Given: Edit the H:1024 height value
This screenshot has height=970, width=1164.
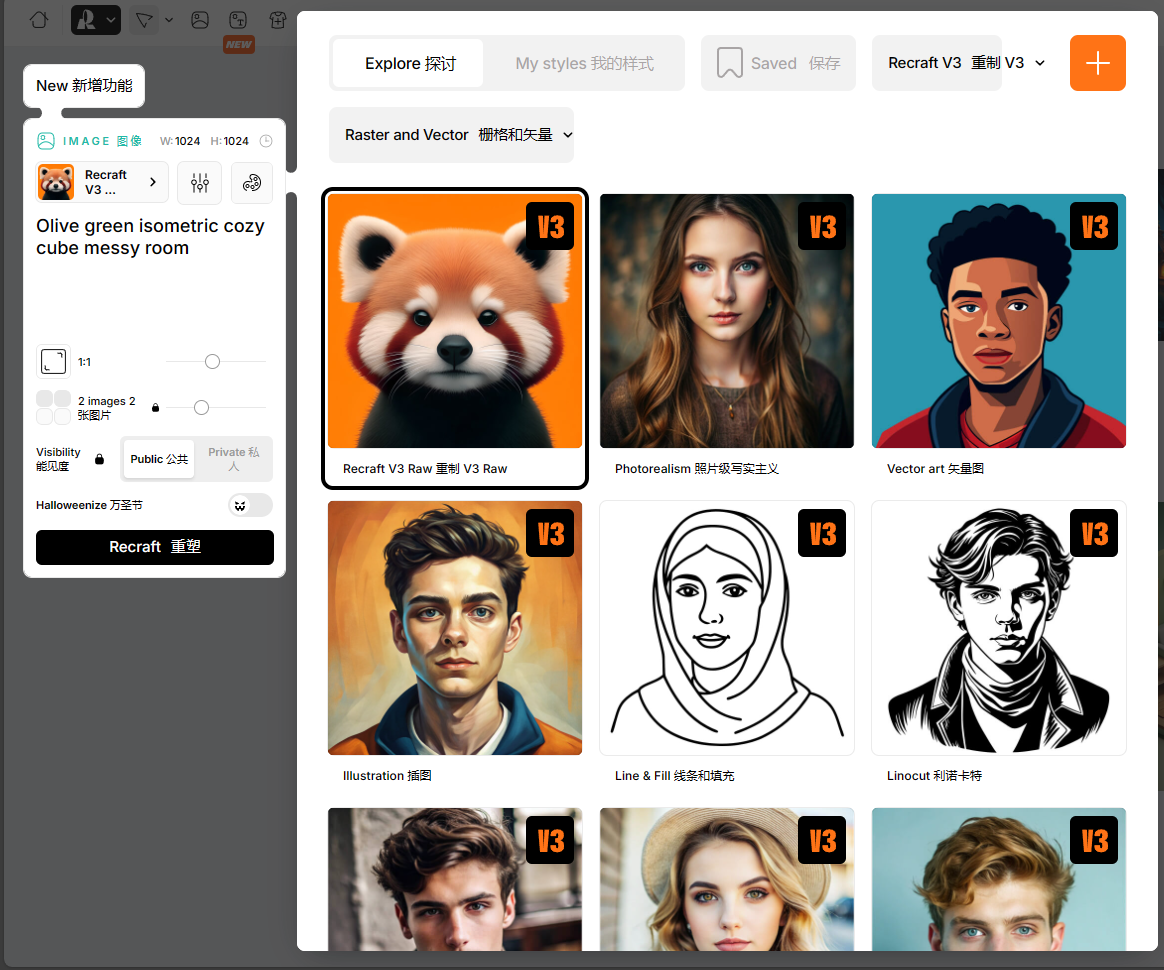Looking at the screenshot, I should (229, 141).
